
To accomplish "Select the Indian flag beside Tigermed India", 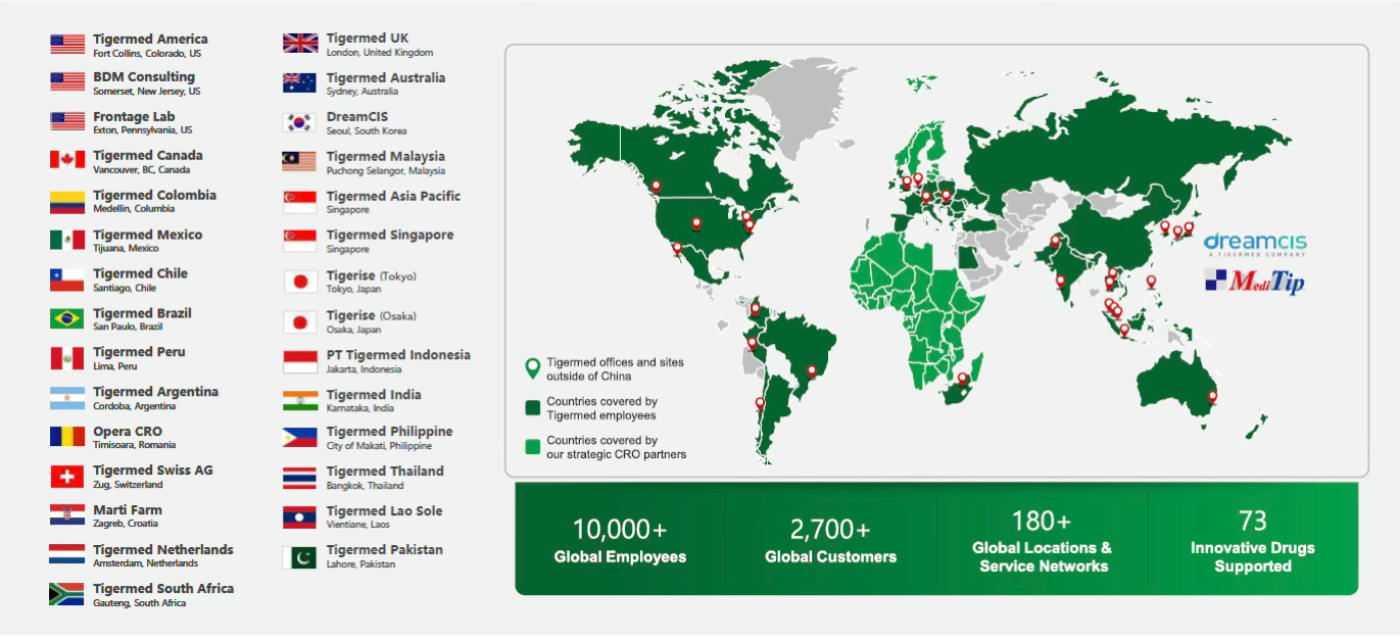I will [x=300, y=400].
